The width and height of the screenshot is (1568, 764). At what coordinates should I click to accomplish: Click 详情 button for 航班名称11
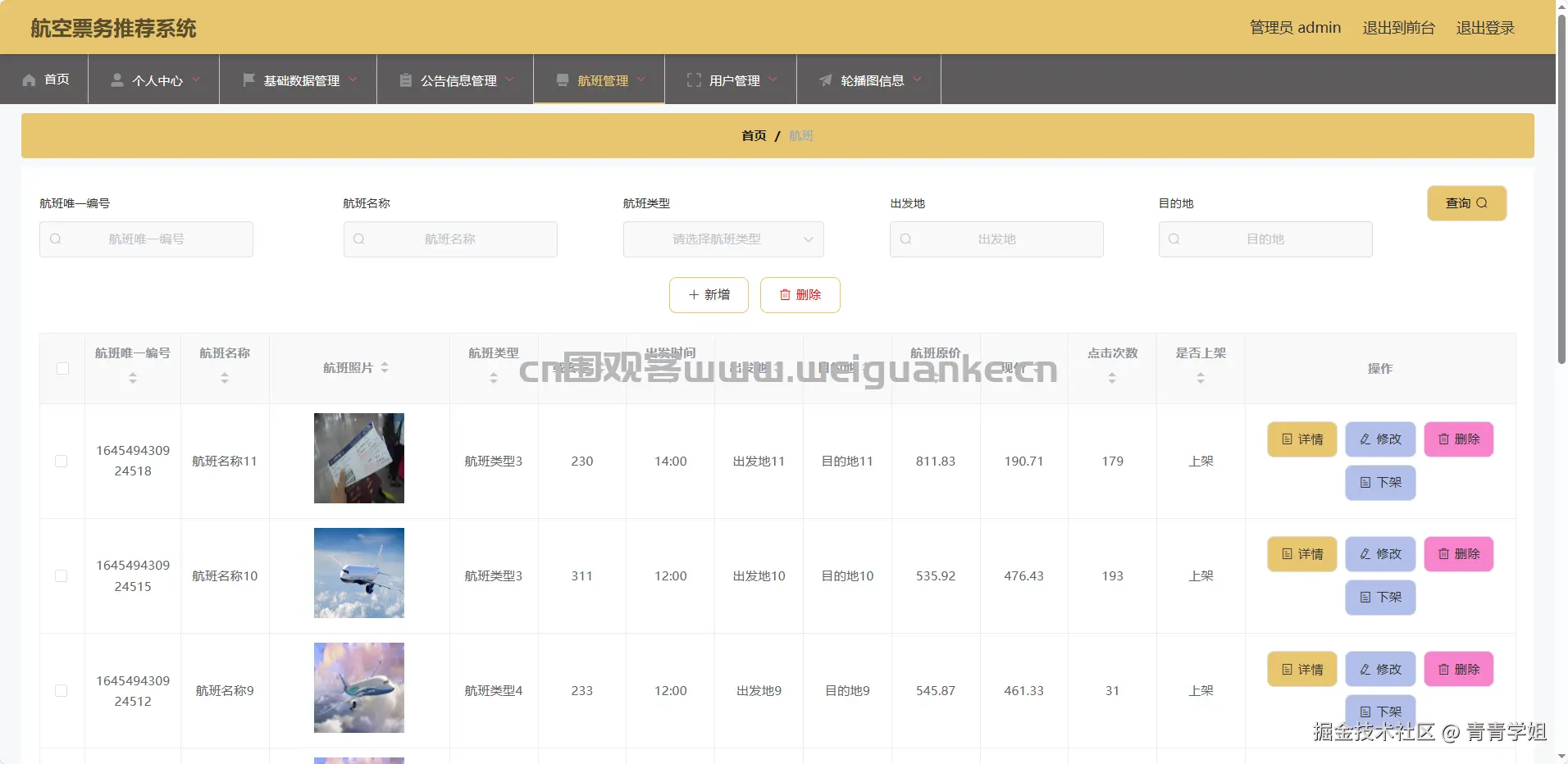click(1302, 439)
